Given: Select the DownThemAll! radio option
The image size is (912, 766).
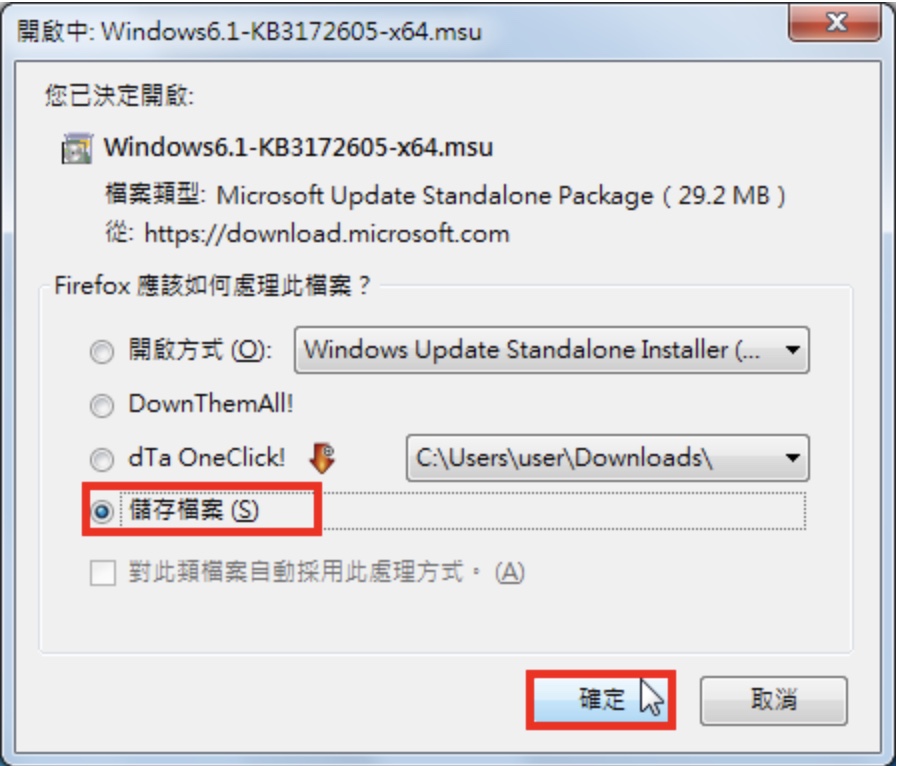Looking at the screenshot, I should 102,405.
